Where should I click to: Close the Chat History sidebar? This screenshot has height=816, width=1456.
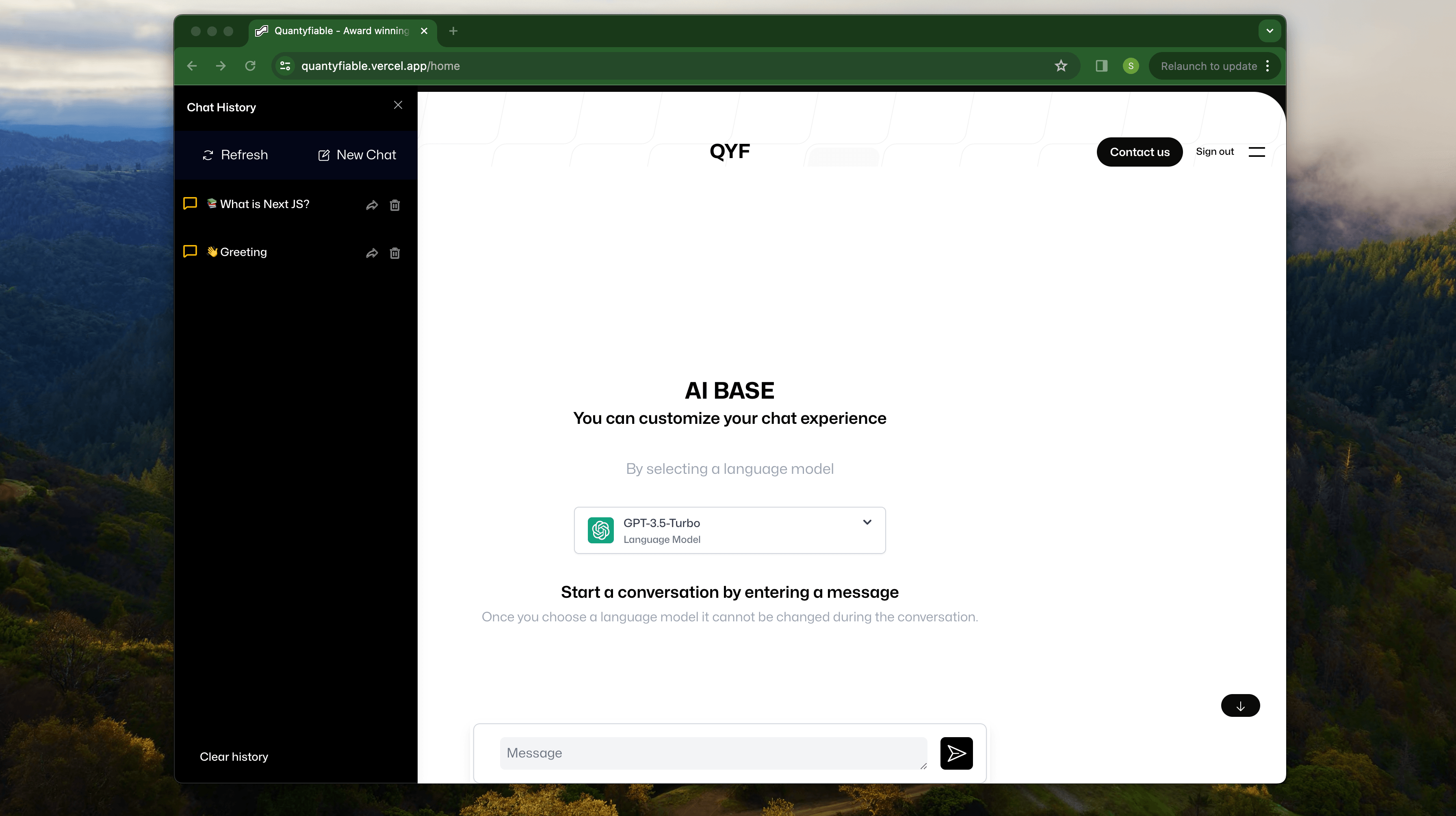click(x=398, y=105)
